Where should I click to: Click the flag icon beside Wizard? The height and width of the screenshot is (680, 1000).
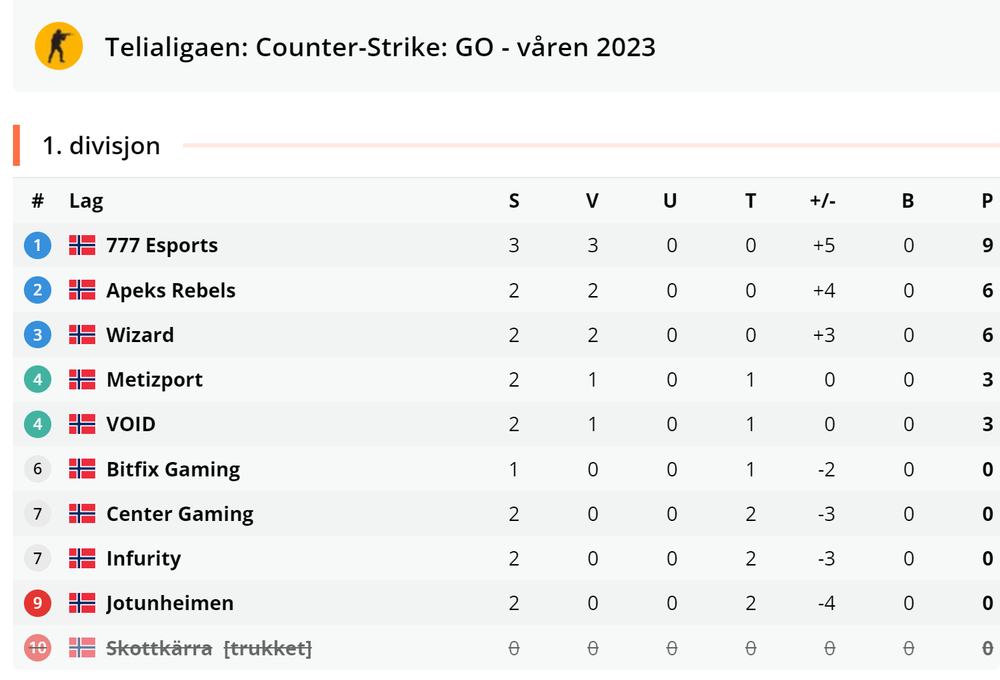pyautogui.click(x=82, y=335)
